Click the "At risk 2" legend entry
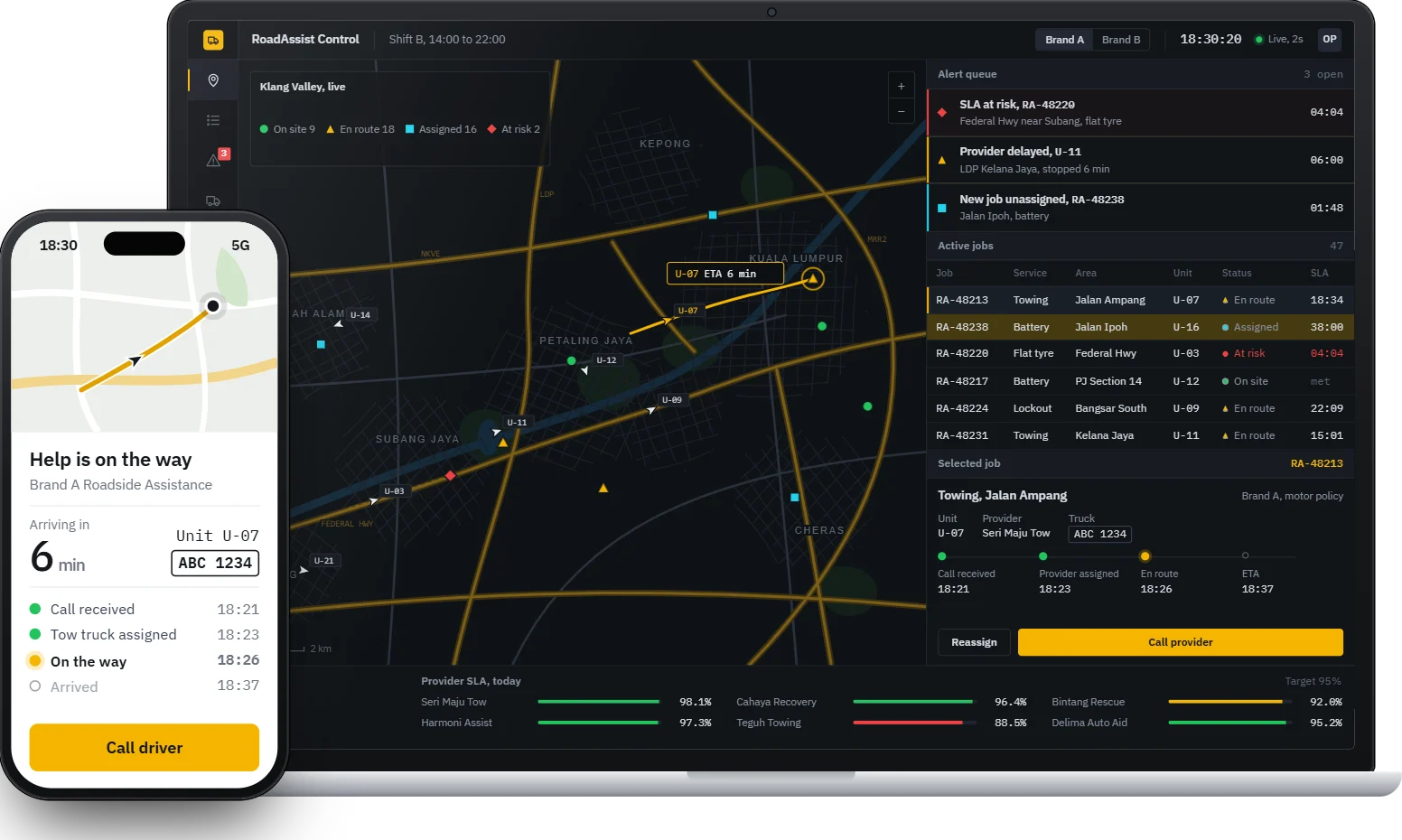The width and height of the screenshot is (1402, 840). 514,129
